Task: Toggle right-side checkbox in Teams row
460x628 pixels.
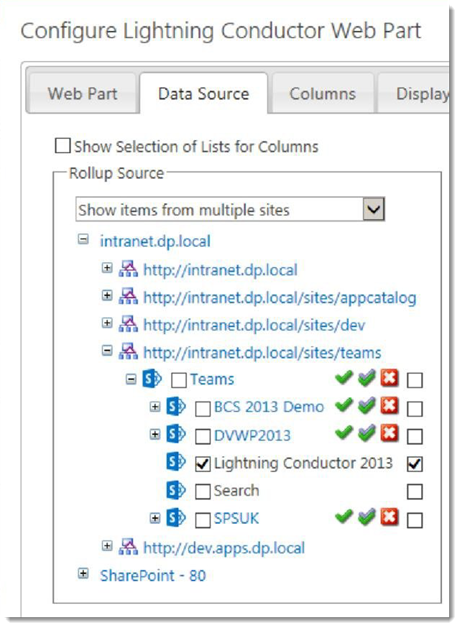Action: tap(414, 380)
